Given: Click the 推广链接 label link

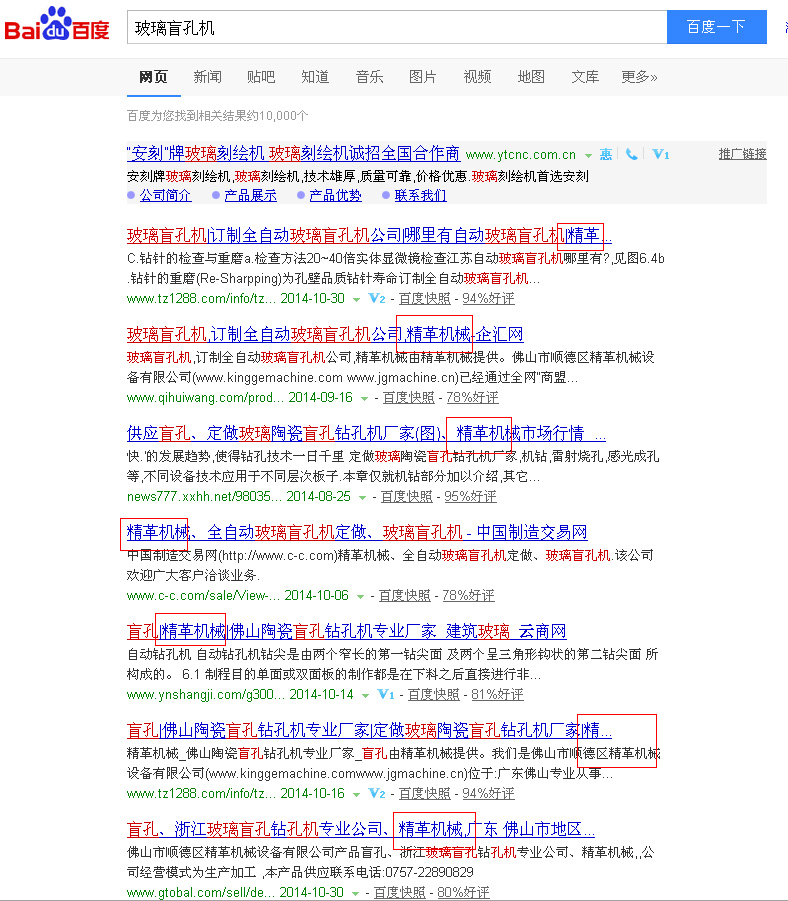Looking at the screenshot, I should (x=742, y=154).
